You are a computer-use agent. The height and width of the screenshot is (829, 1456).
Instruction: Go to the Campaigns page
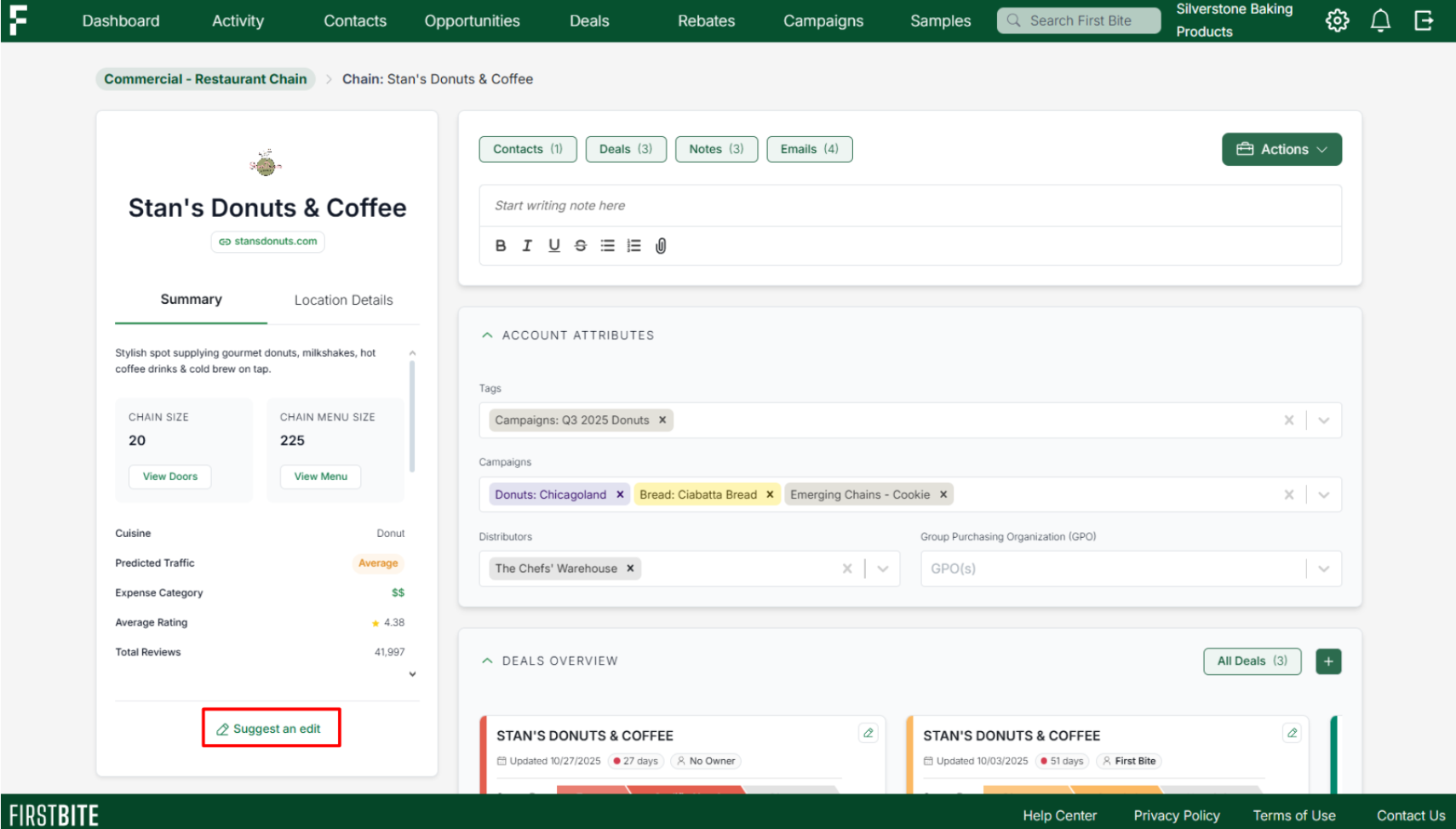[x=823, y=20]
